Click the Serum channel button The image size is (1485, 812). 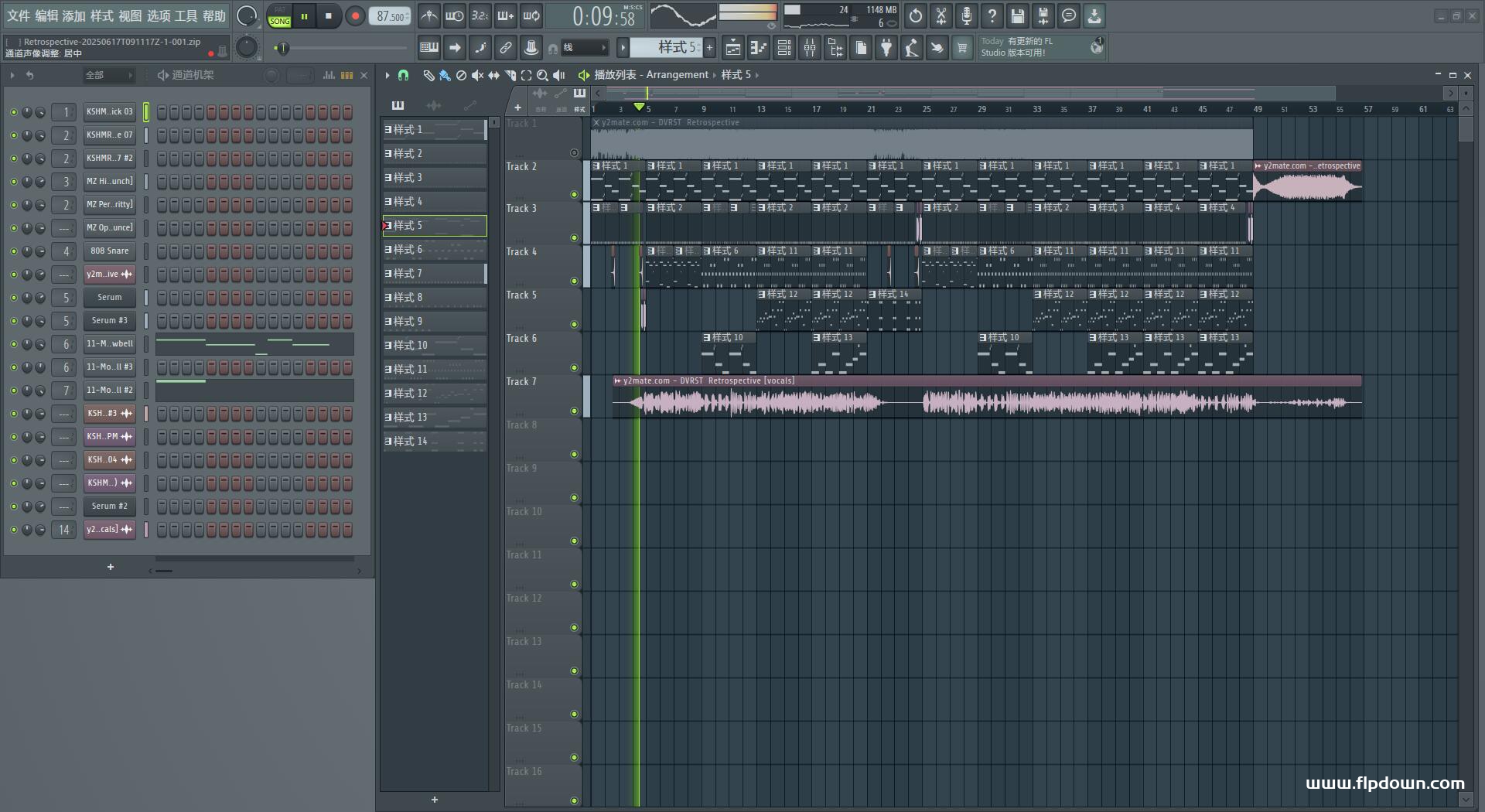click(x=110, y=298)
